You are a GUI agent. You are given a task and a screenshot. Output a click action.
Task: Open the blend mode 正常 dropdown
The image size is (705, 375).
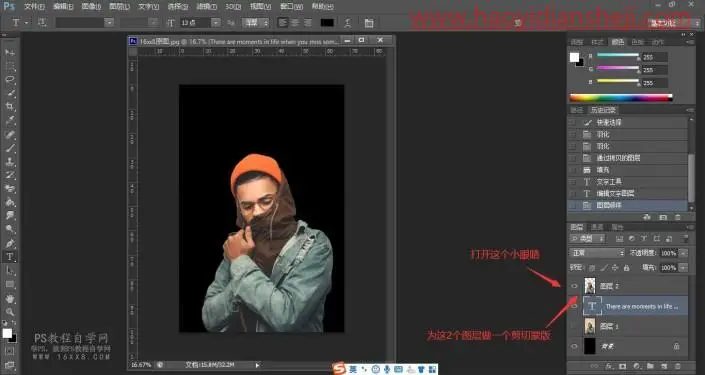coord(597,253)
